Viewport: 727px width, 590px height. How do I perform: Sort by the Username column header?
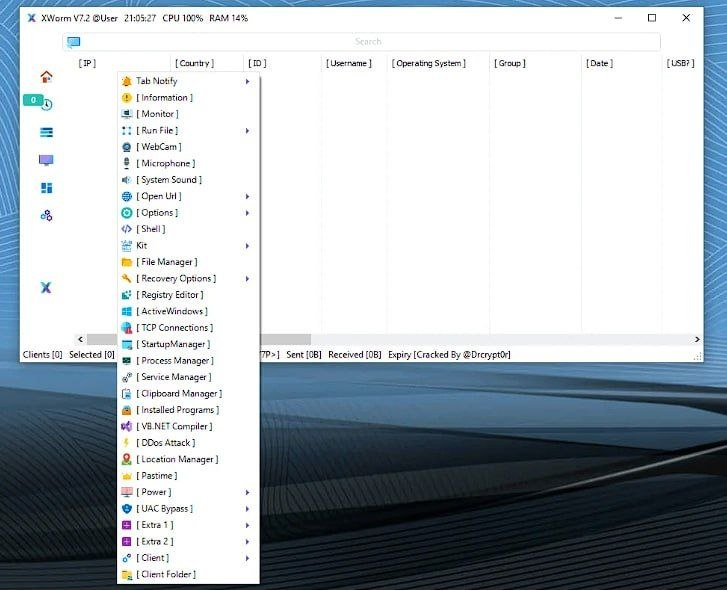(x=349, y=63)
